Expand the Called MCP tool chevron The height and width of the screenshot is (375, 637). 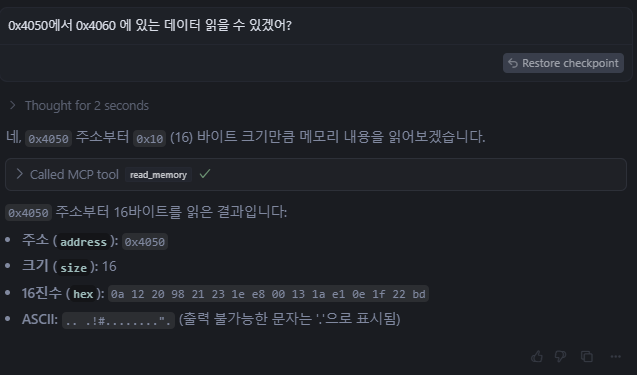click(x=19, y=174)
